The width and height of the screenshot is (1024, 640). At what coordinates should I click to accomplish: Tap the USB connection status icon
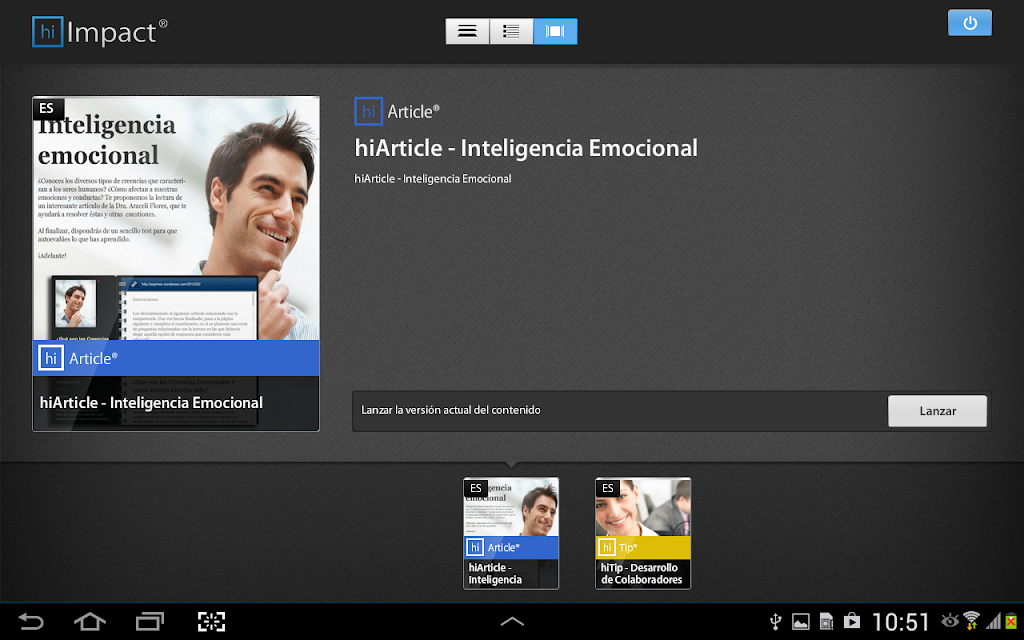[x=776, y=621]
